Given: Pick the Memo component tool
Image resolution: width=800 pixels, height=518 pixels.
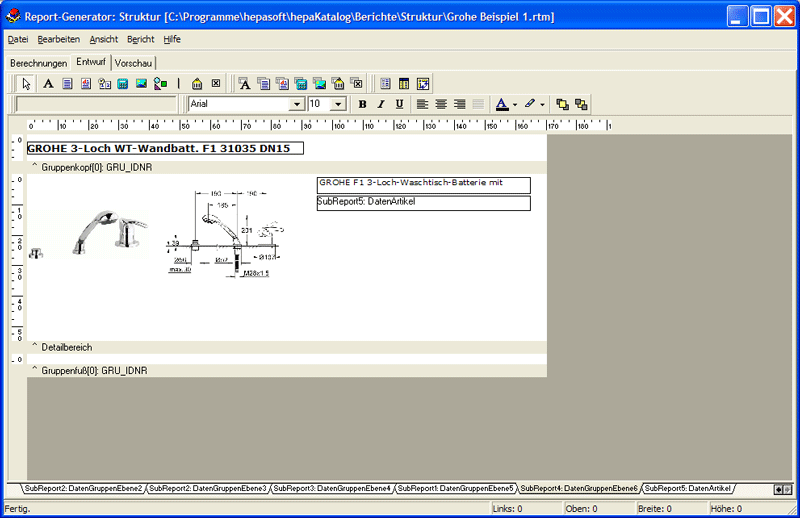Looking at the screenshot, I should click(67, 84).
